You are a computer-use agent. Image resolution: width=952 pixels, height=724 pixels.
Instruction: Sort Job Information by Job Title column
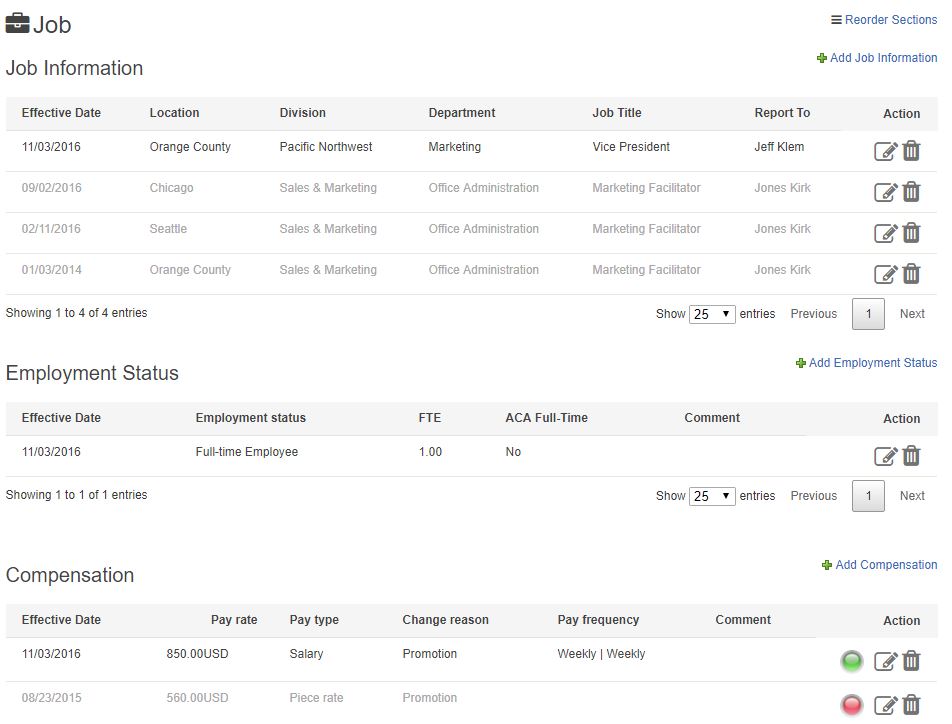(x=617, y=113)
